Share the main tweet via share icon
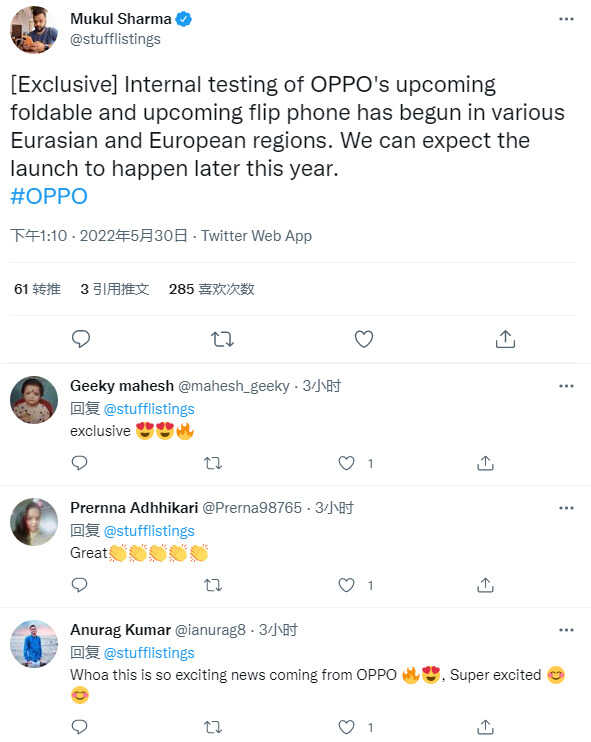The width and height of the screenshot is (591, 742). (x=505, y=339)
